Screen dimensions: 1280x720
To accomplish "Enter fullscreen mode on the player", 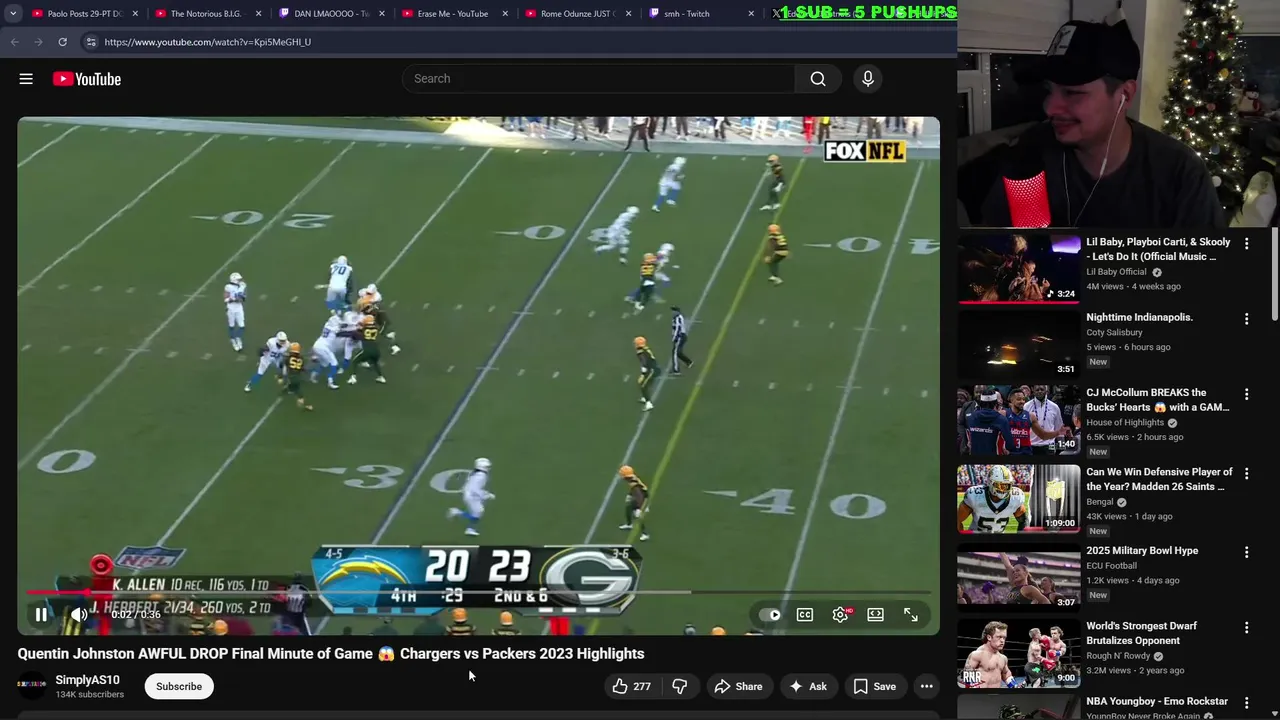I will pos(911,615).
